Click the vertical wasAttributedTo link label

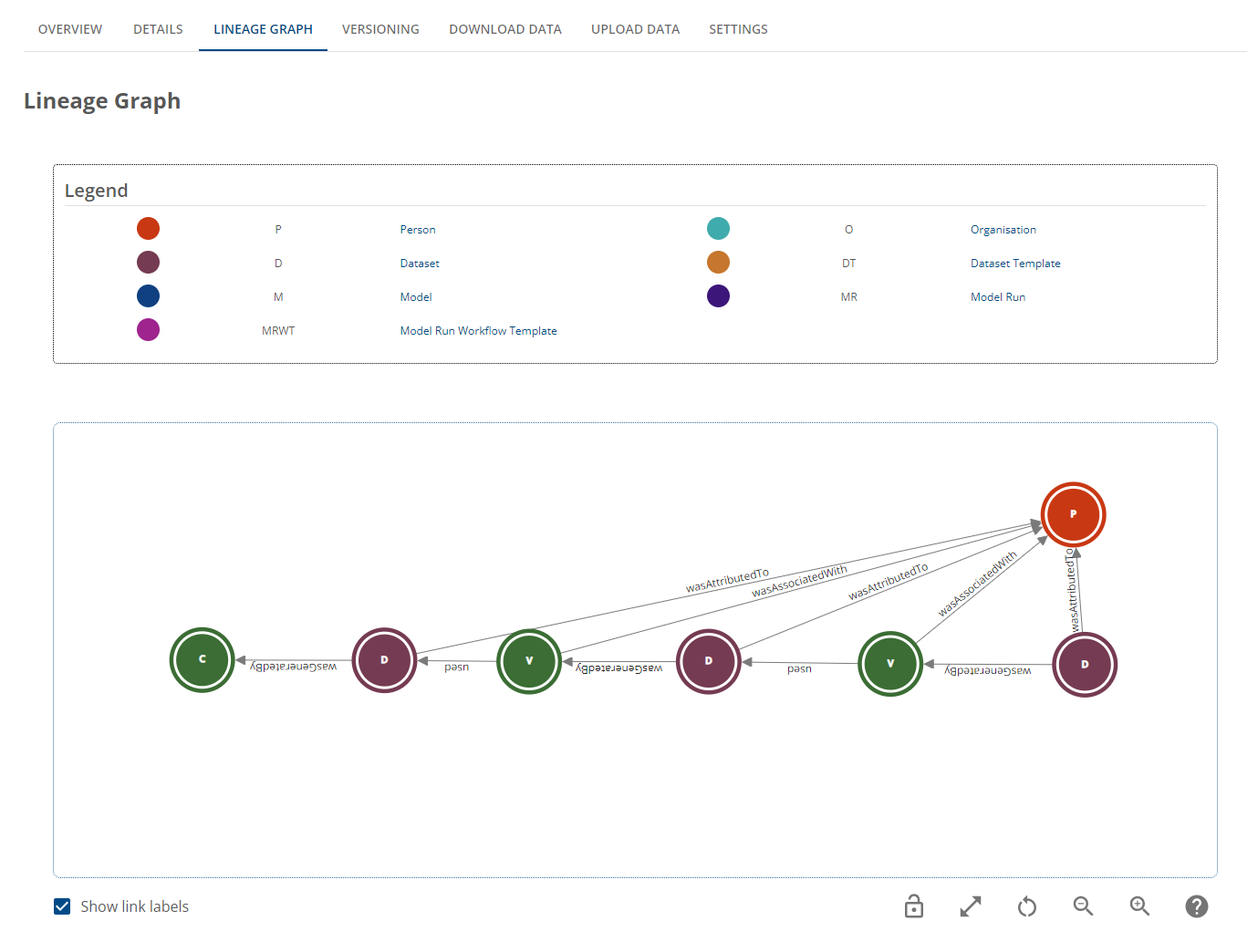point(1073,591)
